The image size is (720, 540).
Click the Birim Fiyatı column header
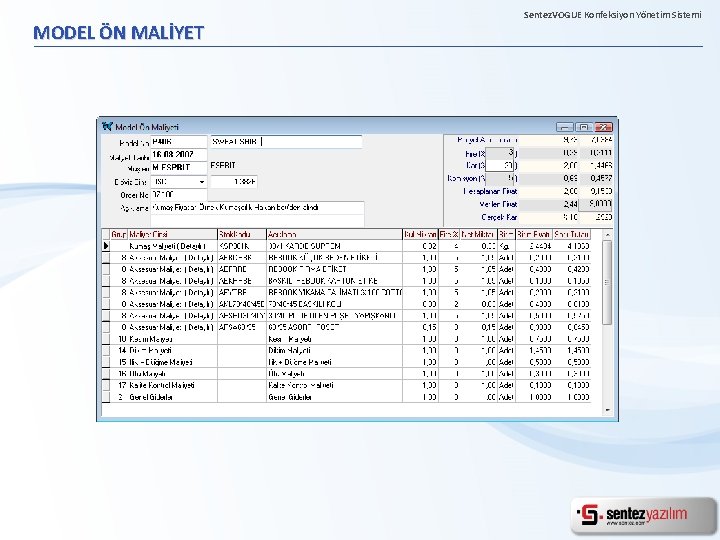point(534,234)
